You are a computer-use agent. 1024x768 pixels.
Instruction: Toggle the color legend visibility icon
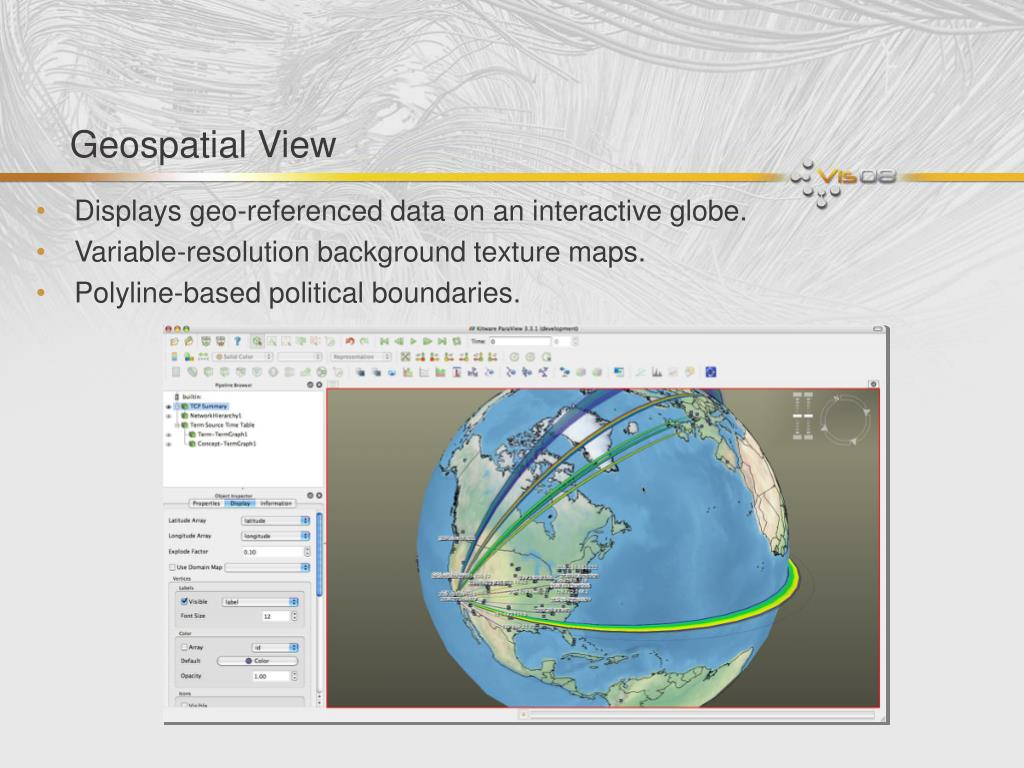coord(174,357)
